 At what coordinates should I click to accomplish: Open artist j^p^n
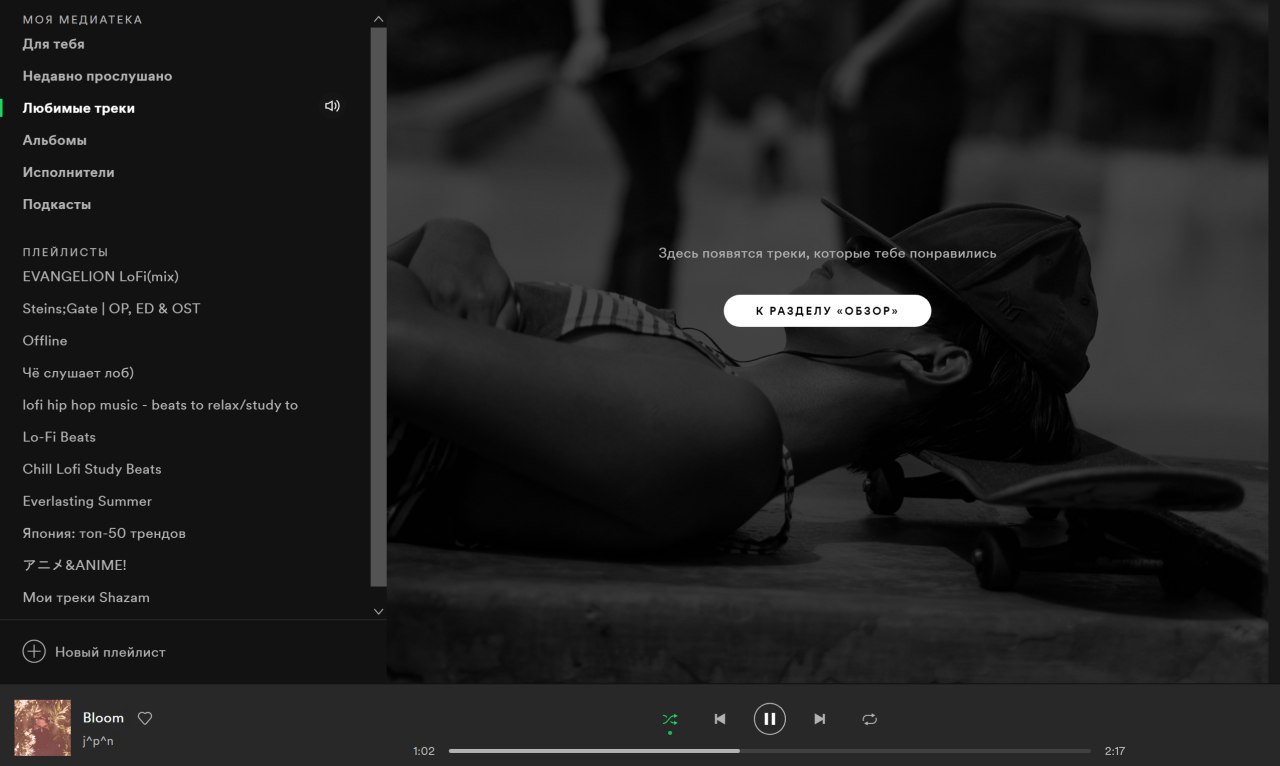(x=98, y=741)
